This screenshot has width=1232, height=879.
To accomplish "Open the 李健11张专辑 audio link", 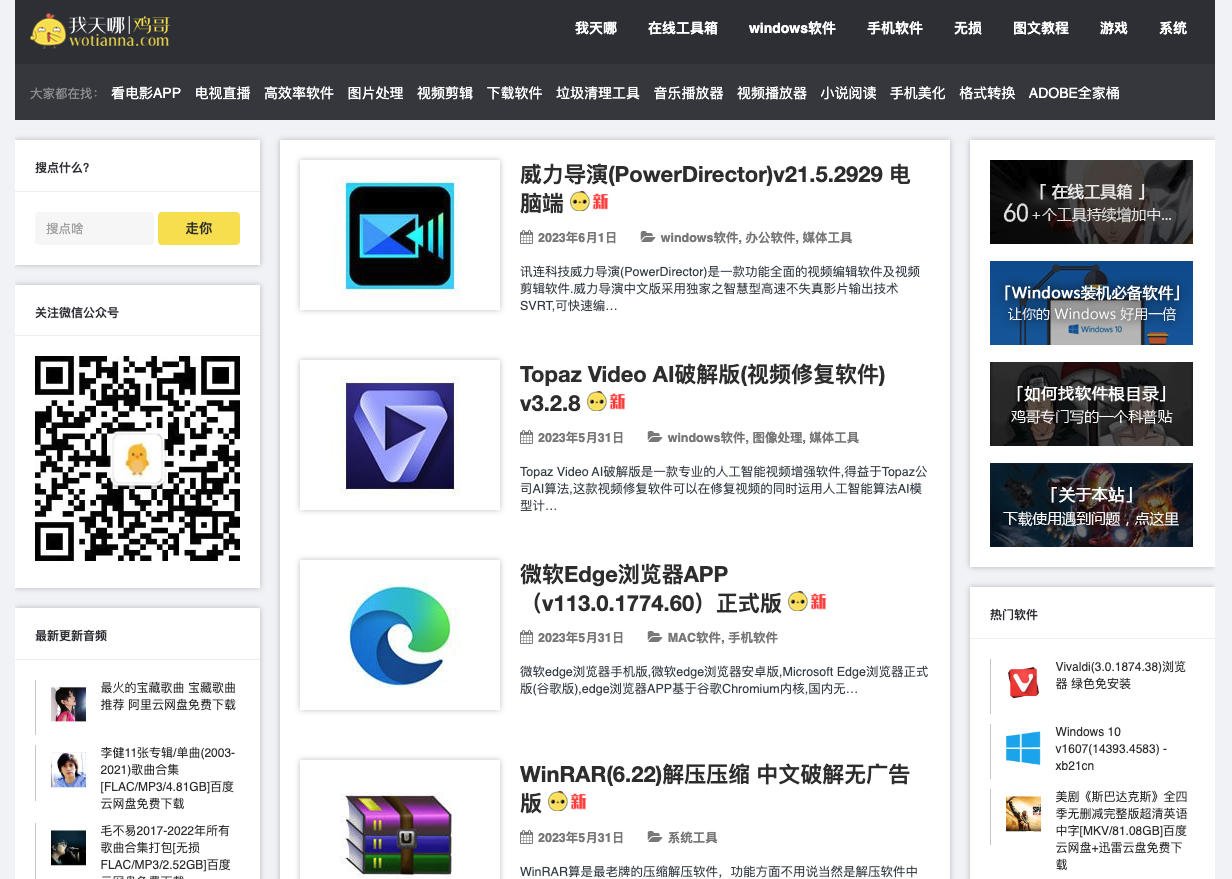I will point(168,778).
